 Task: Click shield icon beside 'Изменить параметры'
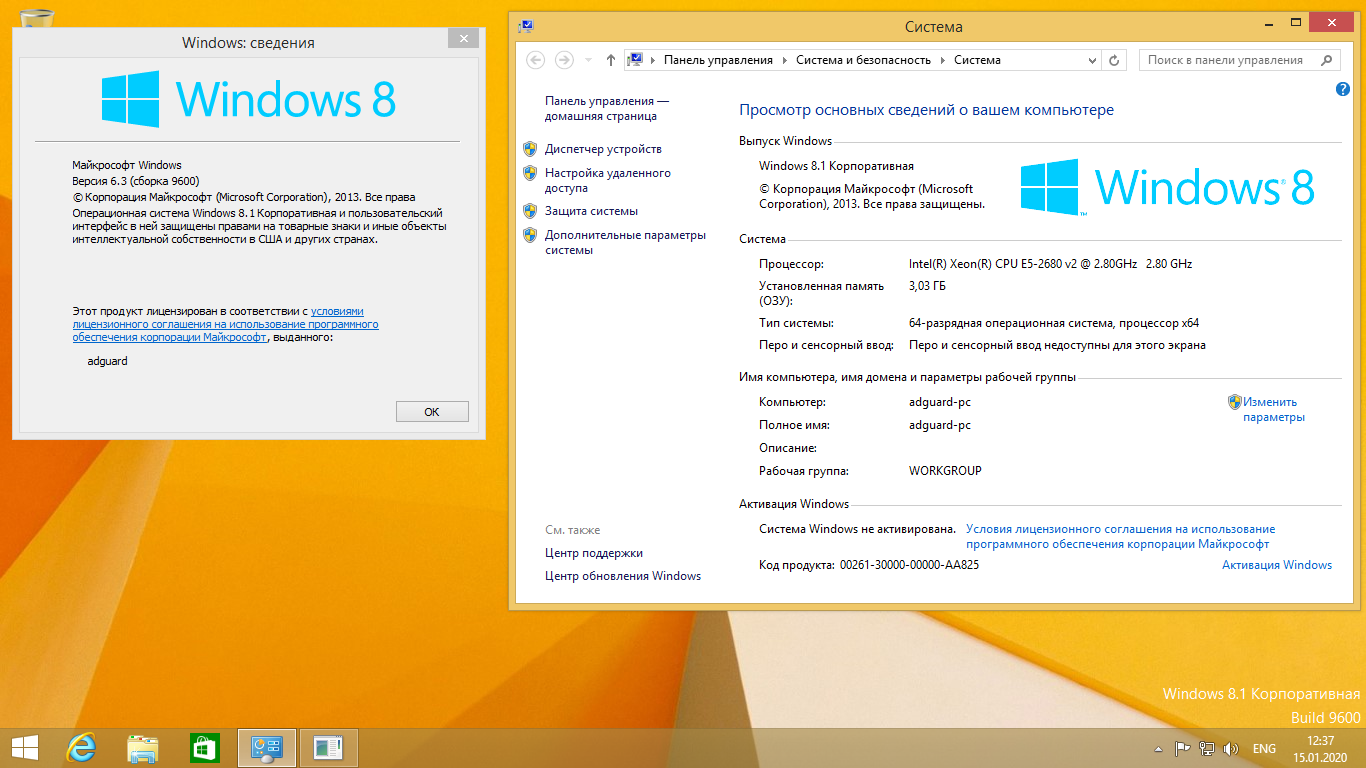click(x=1235, y=402)
